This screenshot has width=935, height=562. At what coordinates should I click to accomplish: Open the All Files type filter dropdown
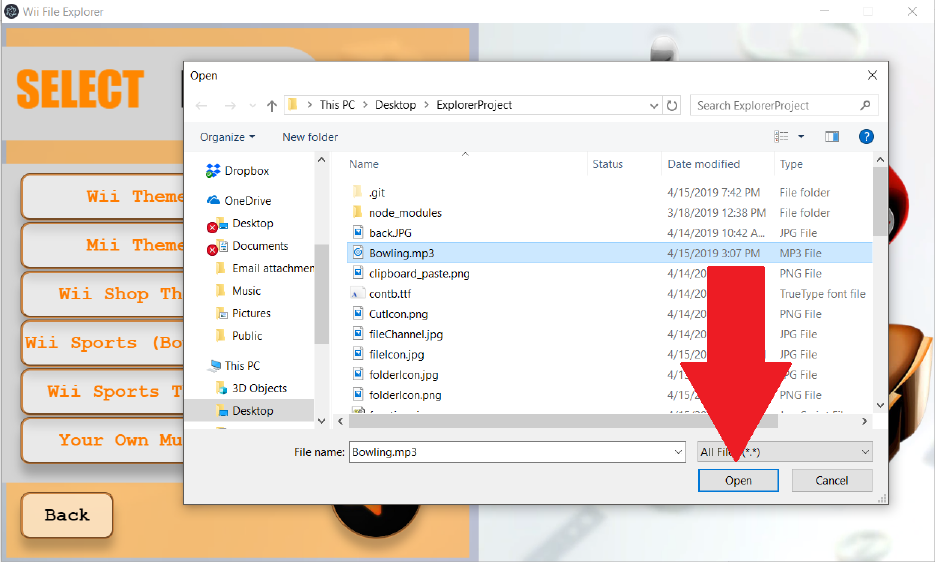pos(784,452)
